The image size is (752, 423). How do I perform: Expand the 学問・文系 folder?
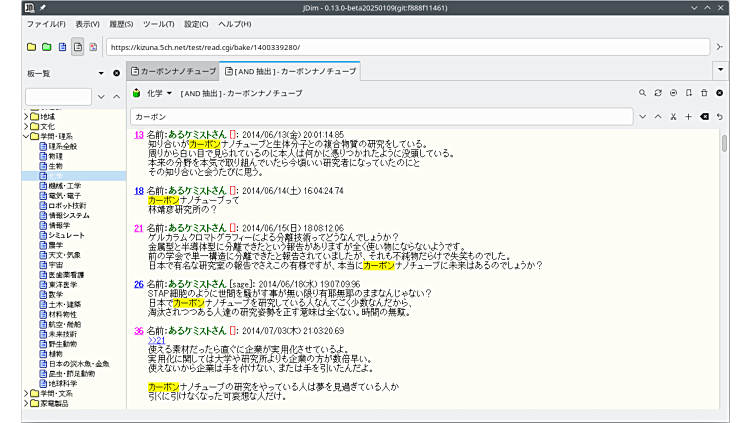point(26,393)
